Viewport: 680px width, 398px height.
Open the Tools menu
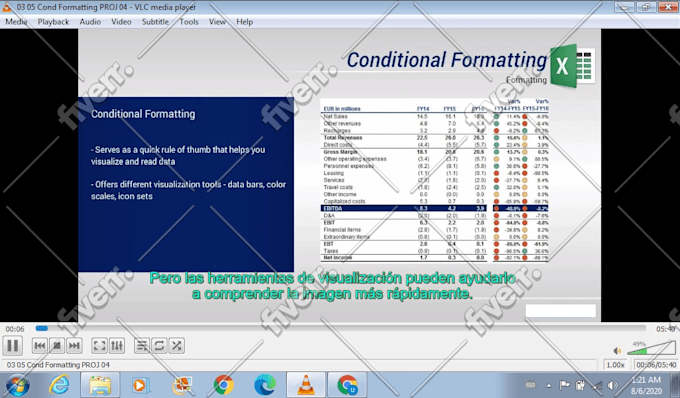189,22
